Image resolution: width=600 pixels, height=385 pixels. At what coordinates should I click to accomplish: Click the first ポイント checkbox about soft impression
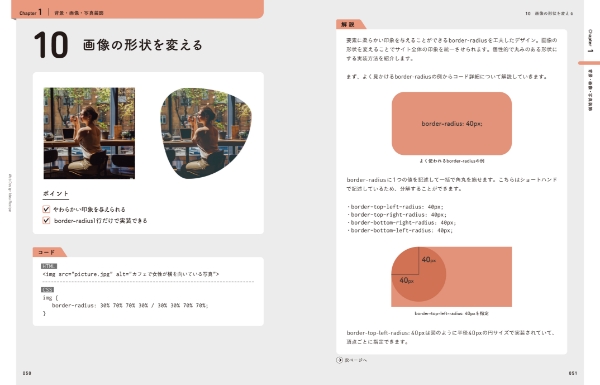point(46,209)
